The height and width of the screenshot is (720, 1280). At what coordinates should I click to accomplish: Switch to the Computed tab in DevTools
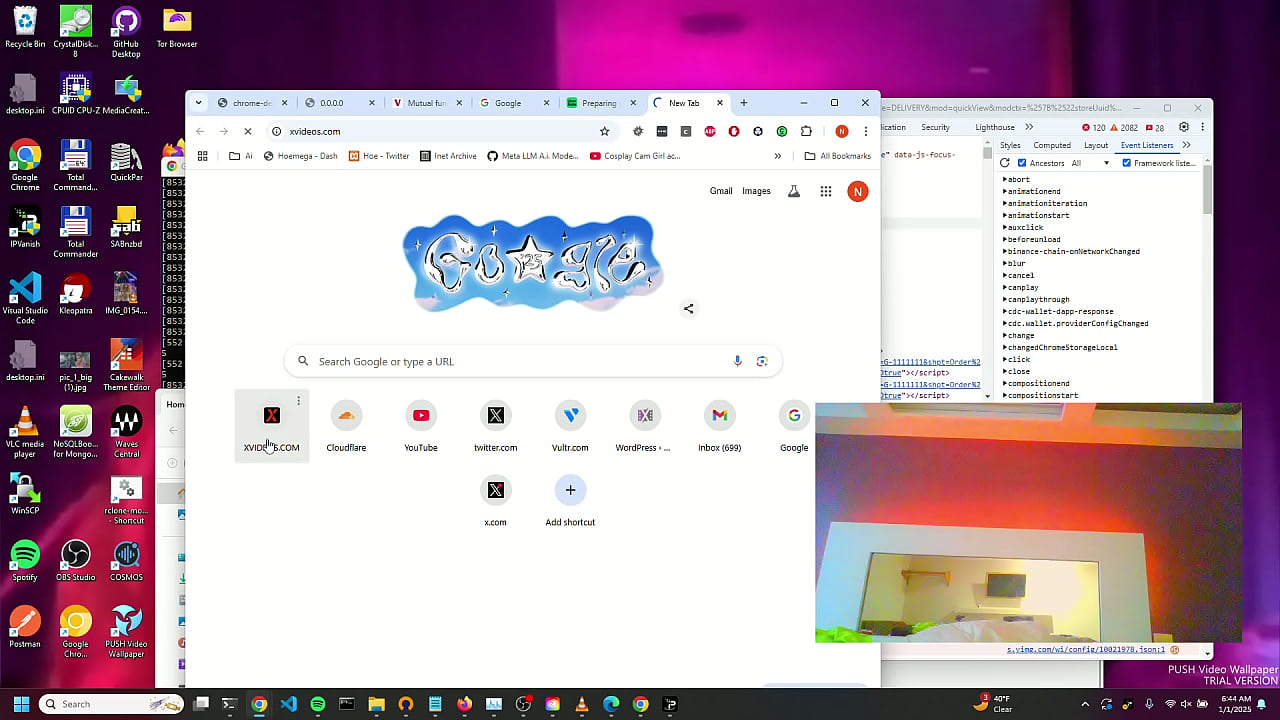tap(1052, 145)
